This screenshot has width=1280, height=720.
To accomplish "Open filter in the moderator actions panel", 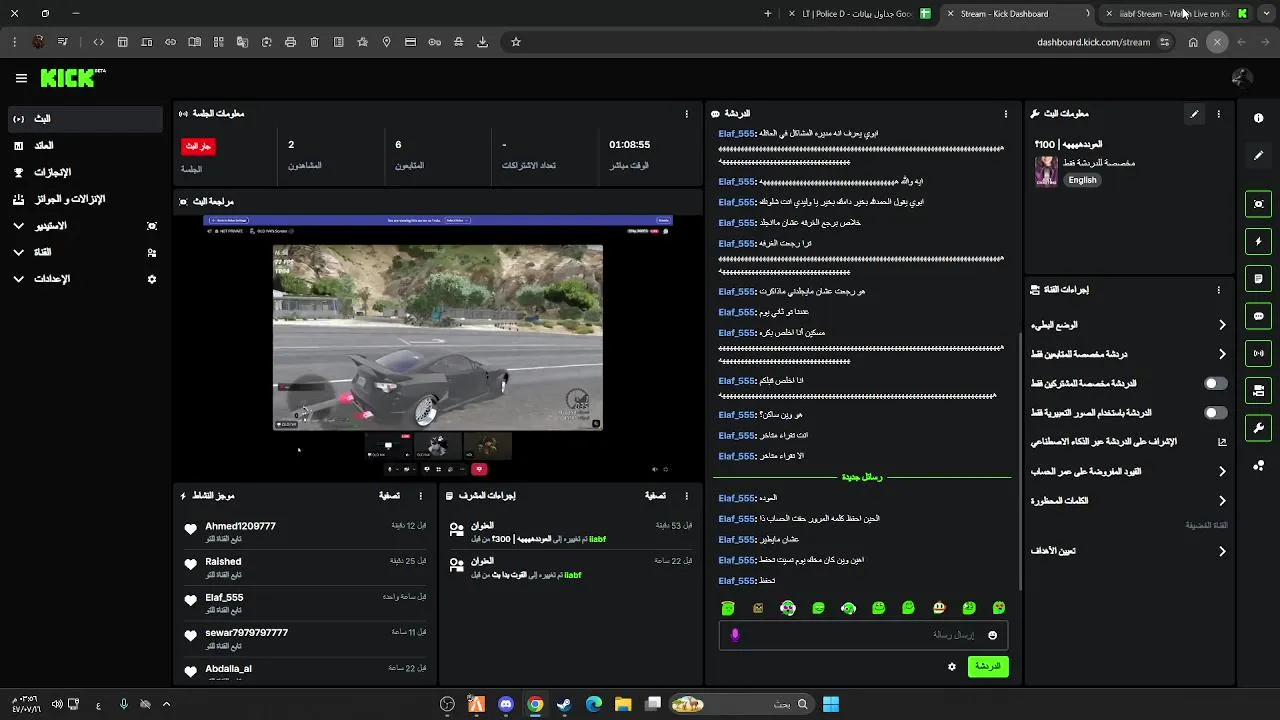I will coord(655,495).
